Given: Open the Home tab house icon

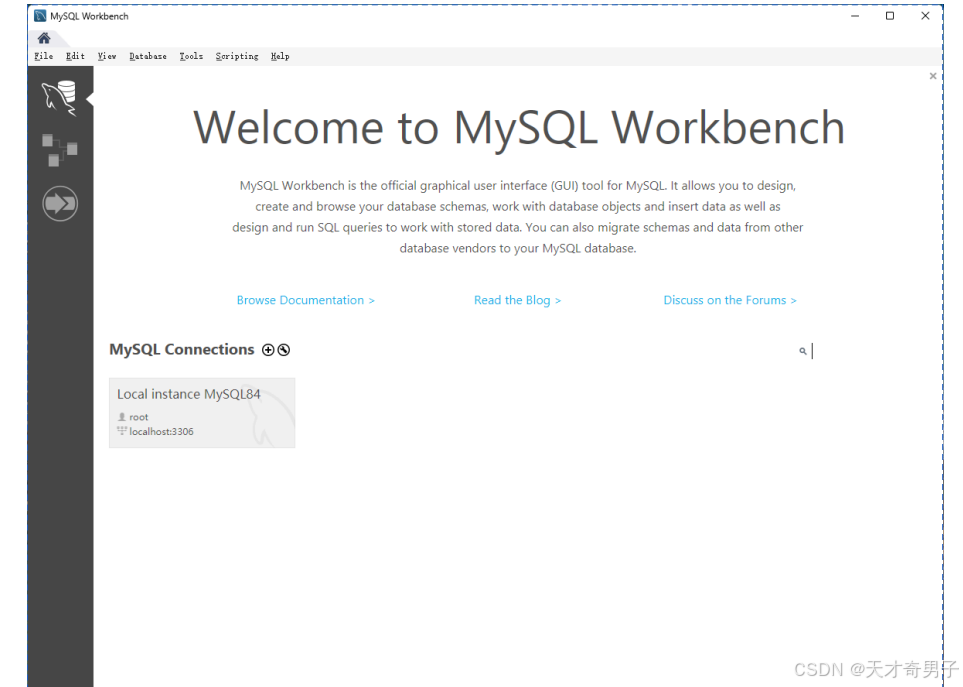Looking at the screenshot, I should 44,38.
